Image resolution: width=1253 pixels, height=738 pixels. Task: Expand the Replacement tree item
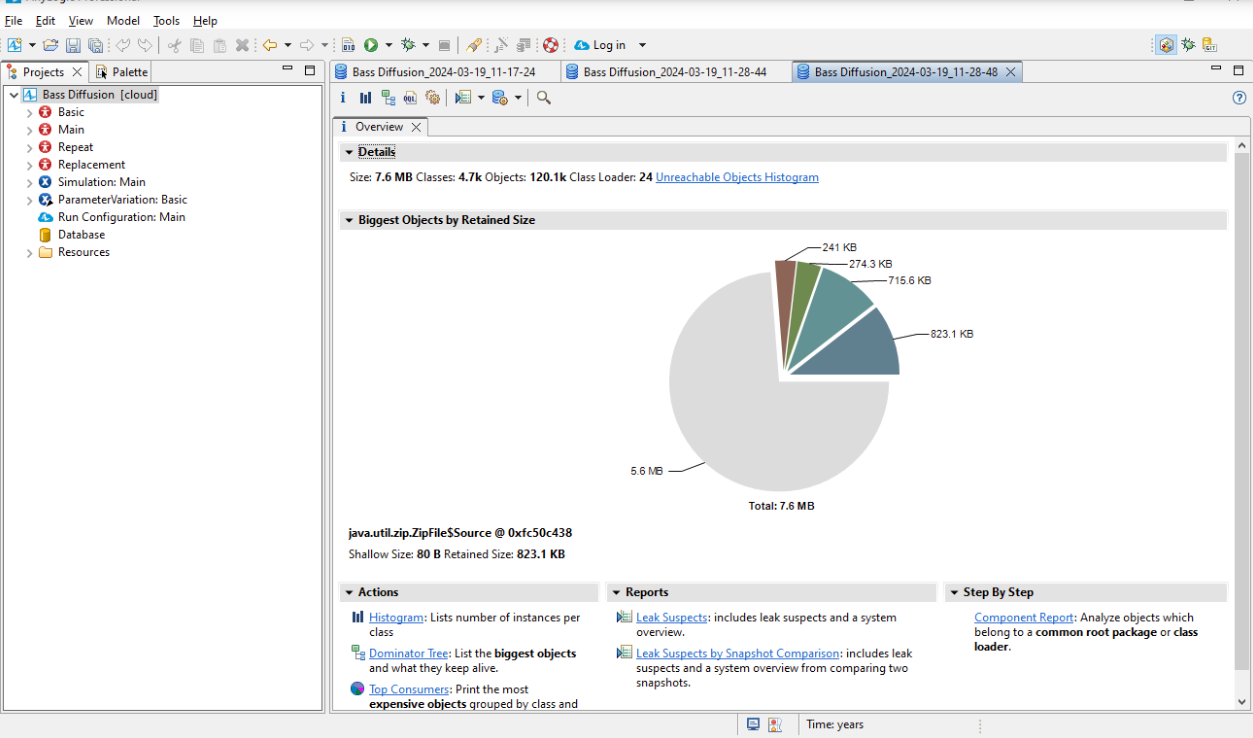(30, 165)
